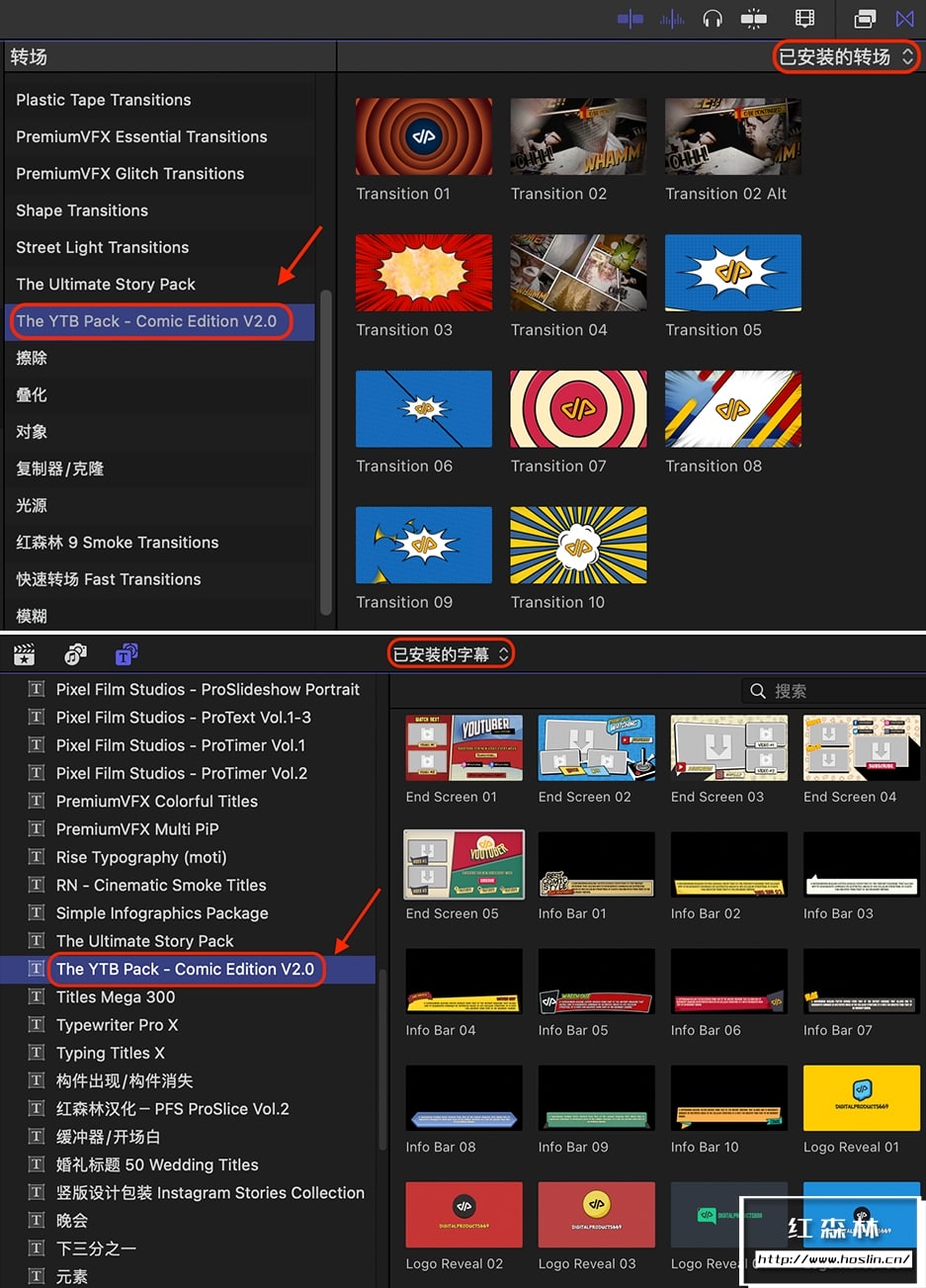
Task: Open the filmstrip clip appearance options
Action: (x=804, y=19)
